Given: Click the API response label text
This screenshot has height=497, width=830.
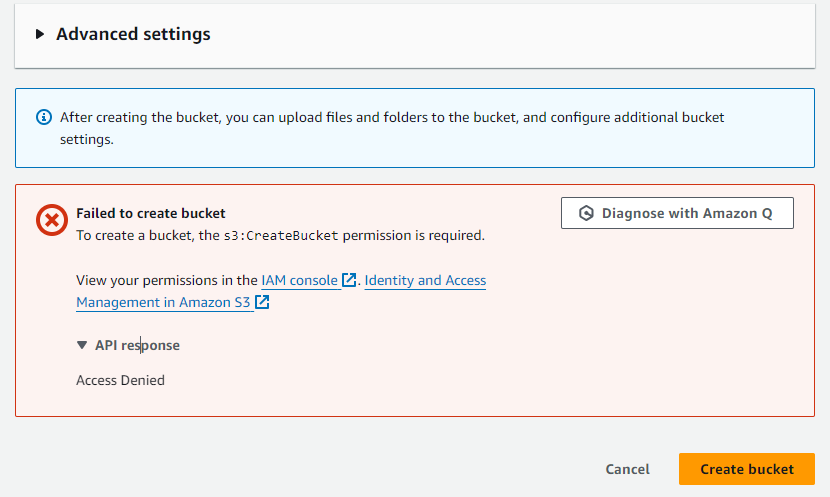Looking at the screenshot, I should 137,345.
